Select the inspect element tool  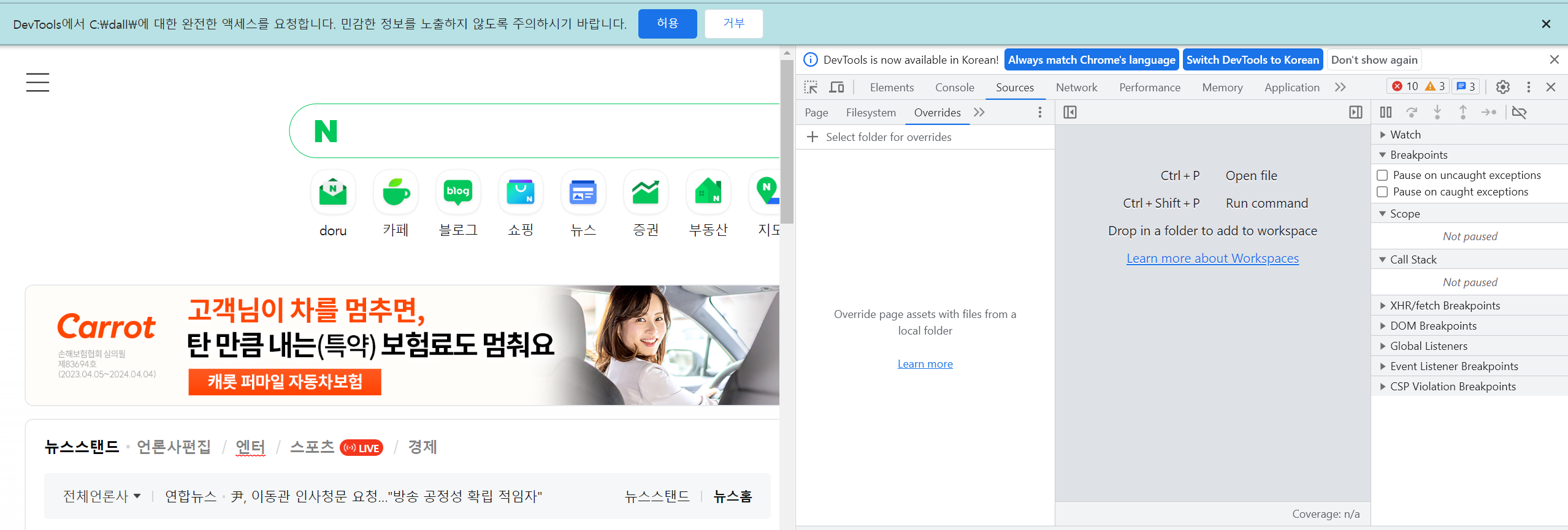tap(811, 87)
